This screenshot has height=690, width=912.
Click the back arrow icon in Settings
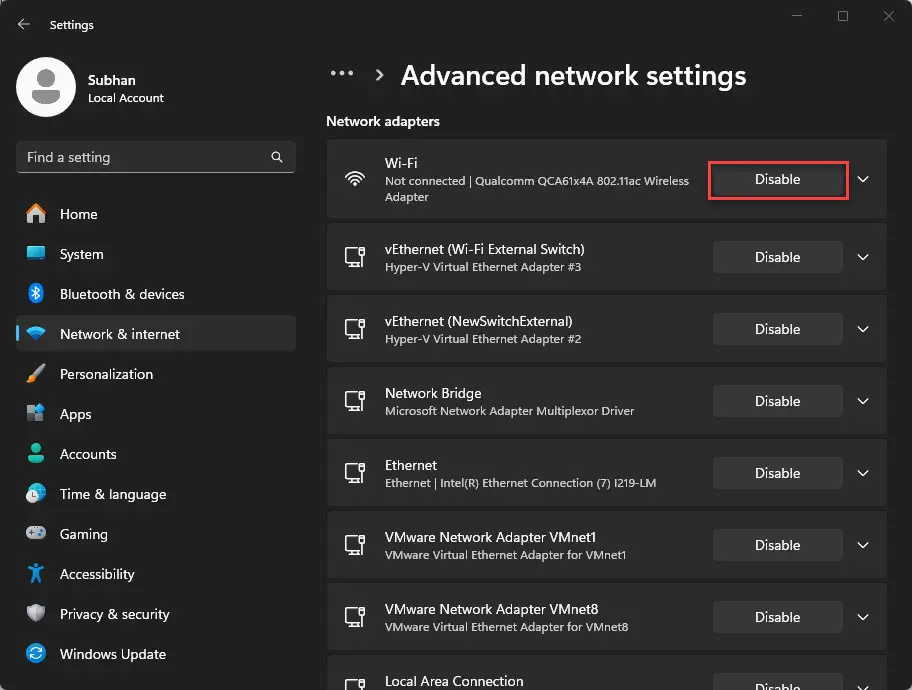(24, 24)
